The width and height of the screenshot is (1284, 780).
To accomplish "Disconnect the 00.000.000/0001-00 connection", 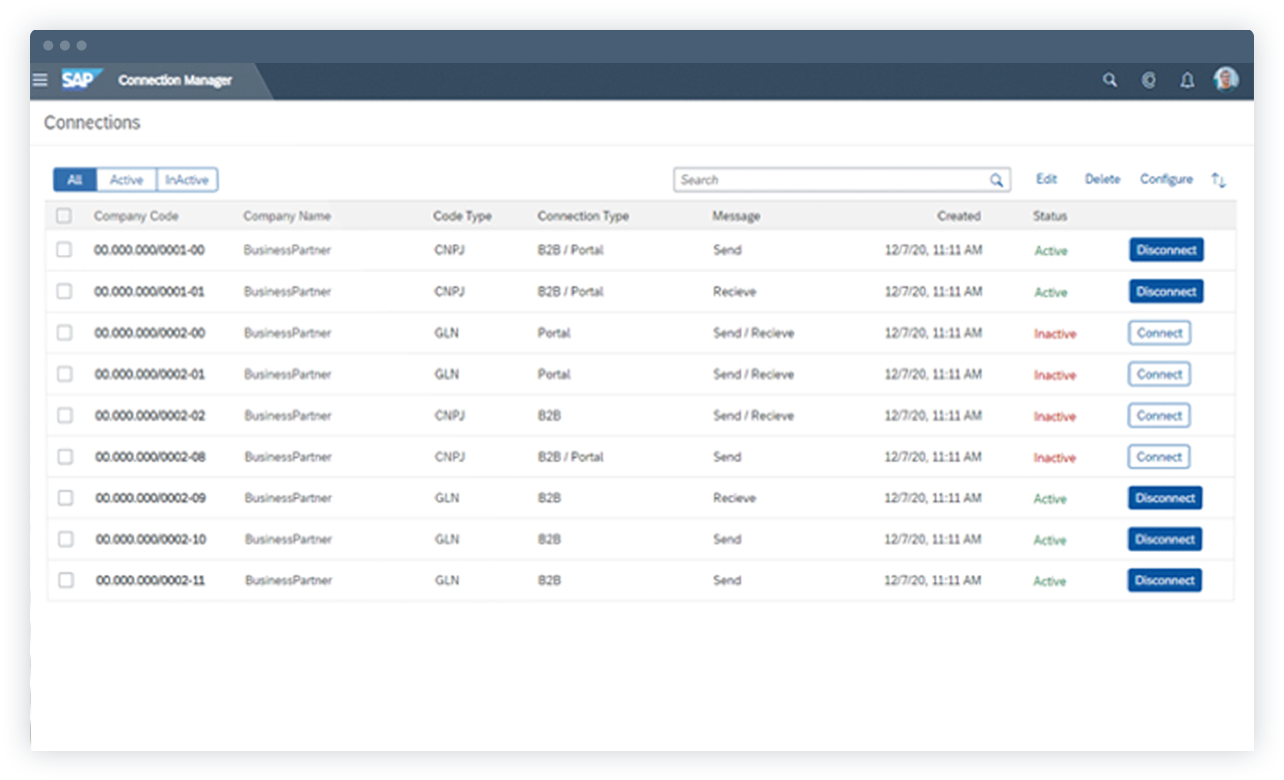I will [x=1166, y=250].
